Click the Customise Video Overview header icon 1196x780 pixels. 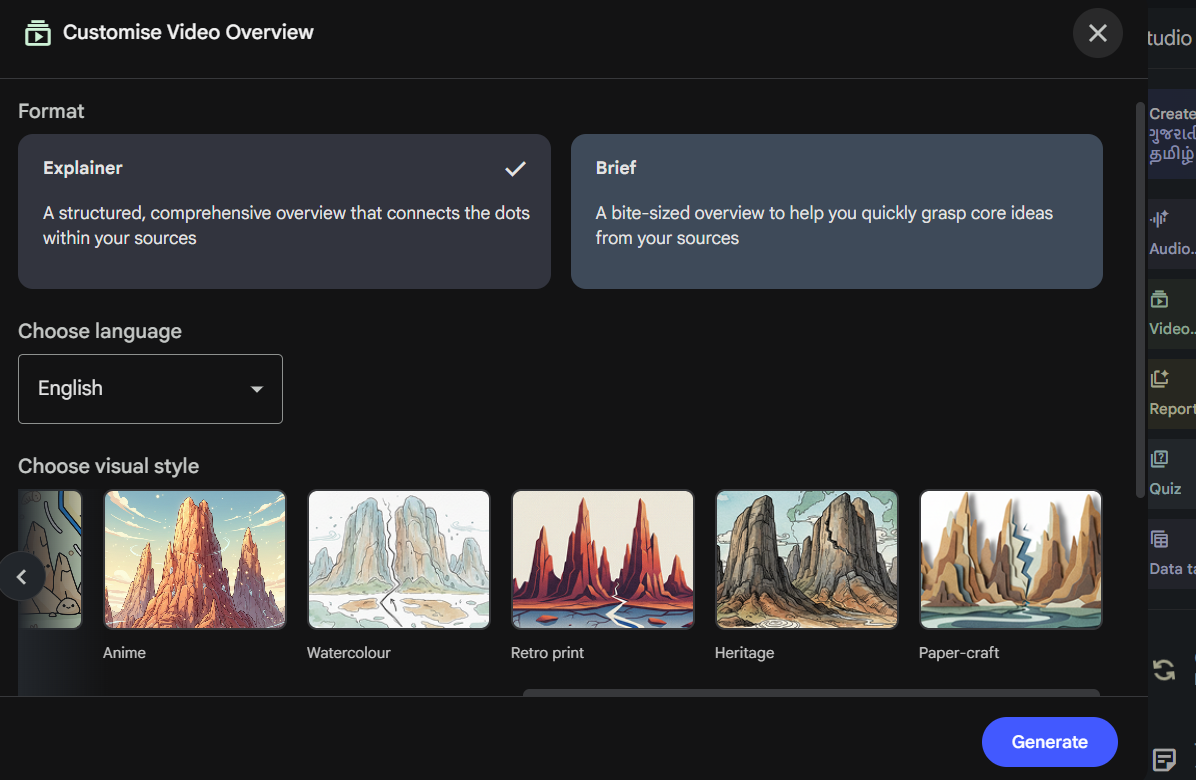(x=37, y=33)
